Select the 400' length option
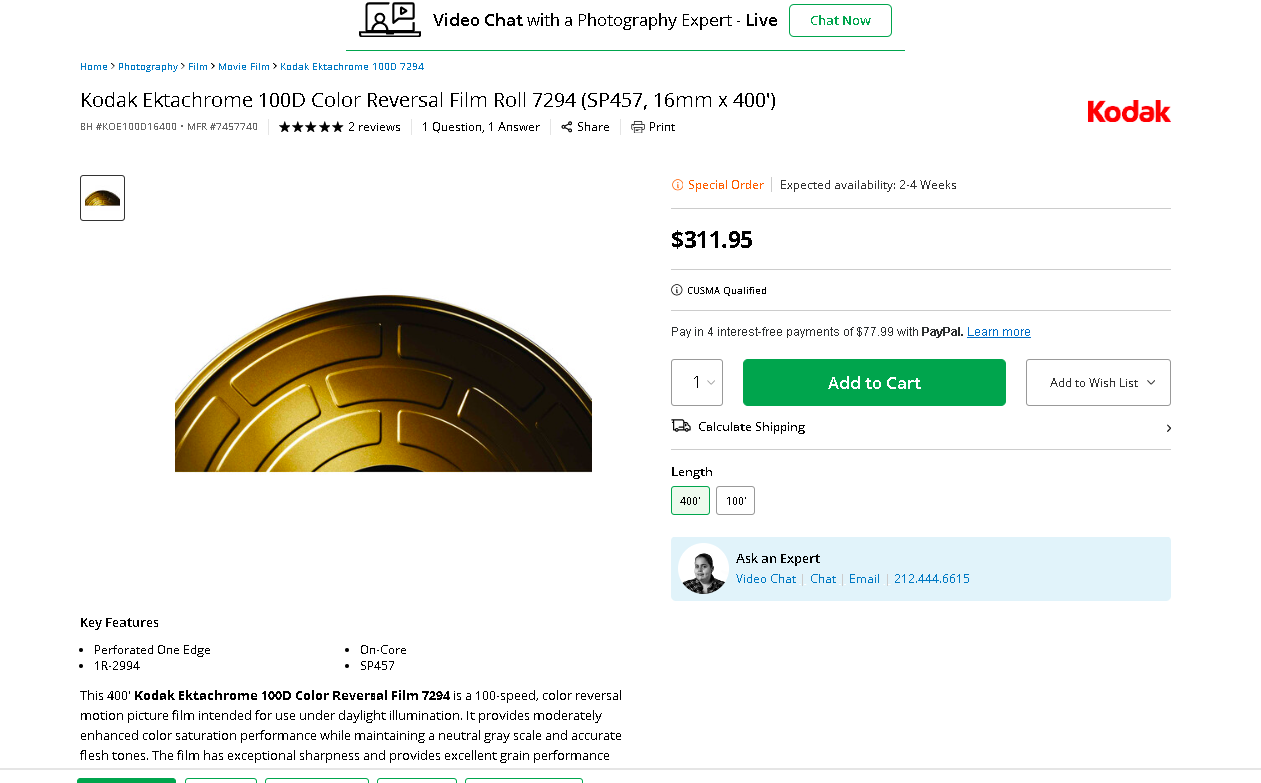The height and width of the screenshot is (783, 1261). (690, 501)
